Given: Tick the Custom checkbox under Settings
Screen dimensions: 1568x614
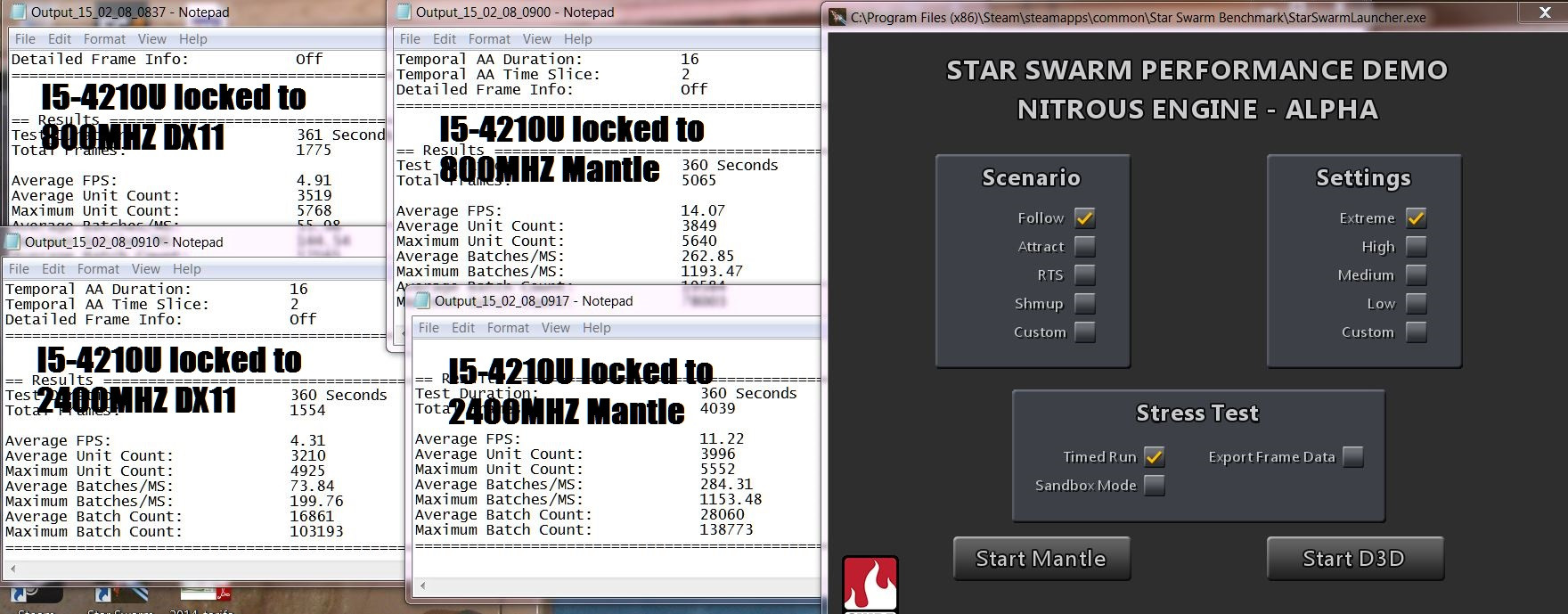Looking at the screenshot, I should (1416, 332).
